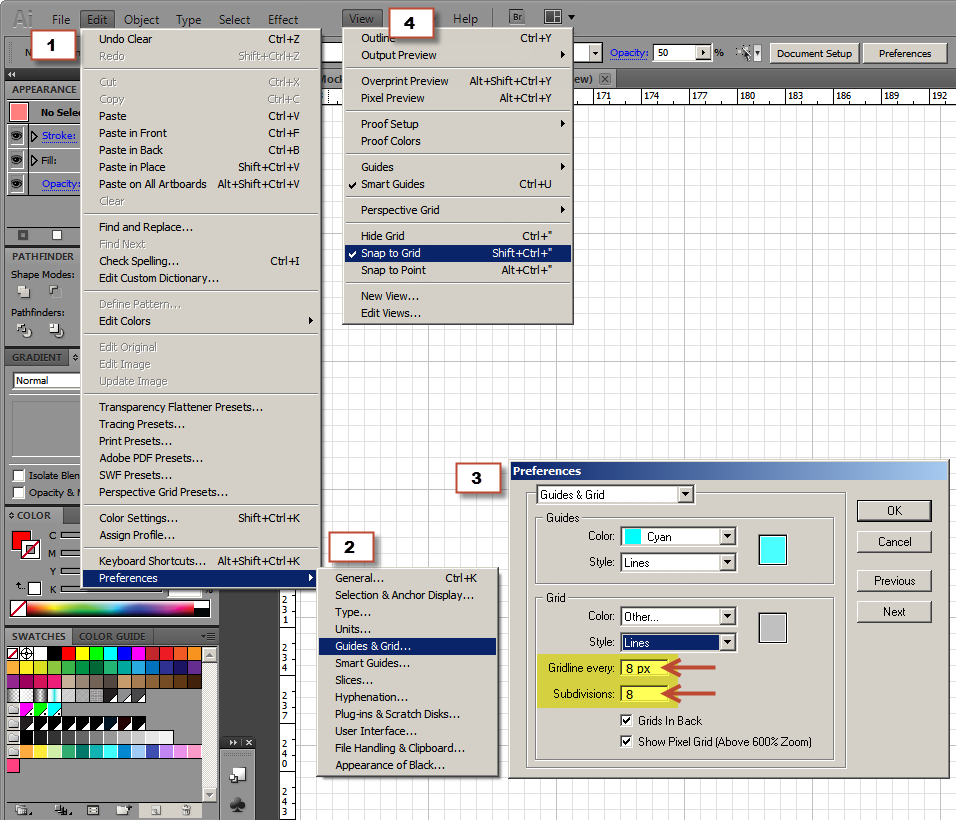Screen dimensions: 956x820
Task: Expand the Stroke row triangle in Appearance
Action: point(34,135)
